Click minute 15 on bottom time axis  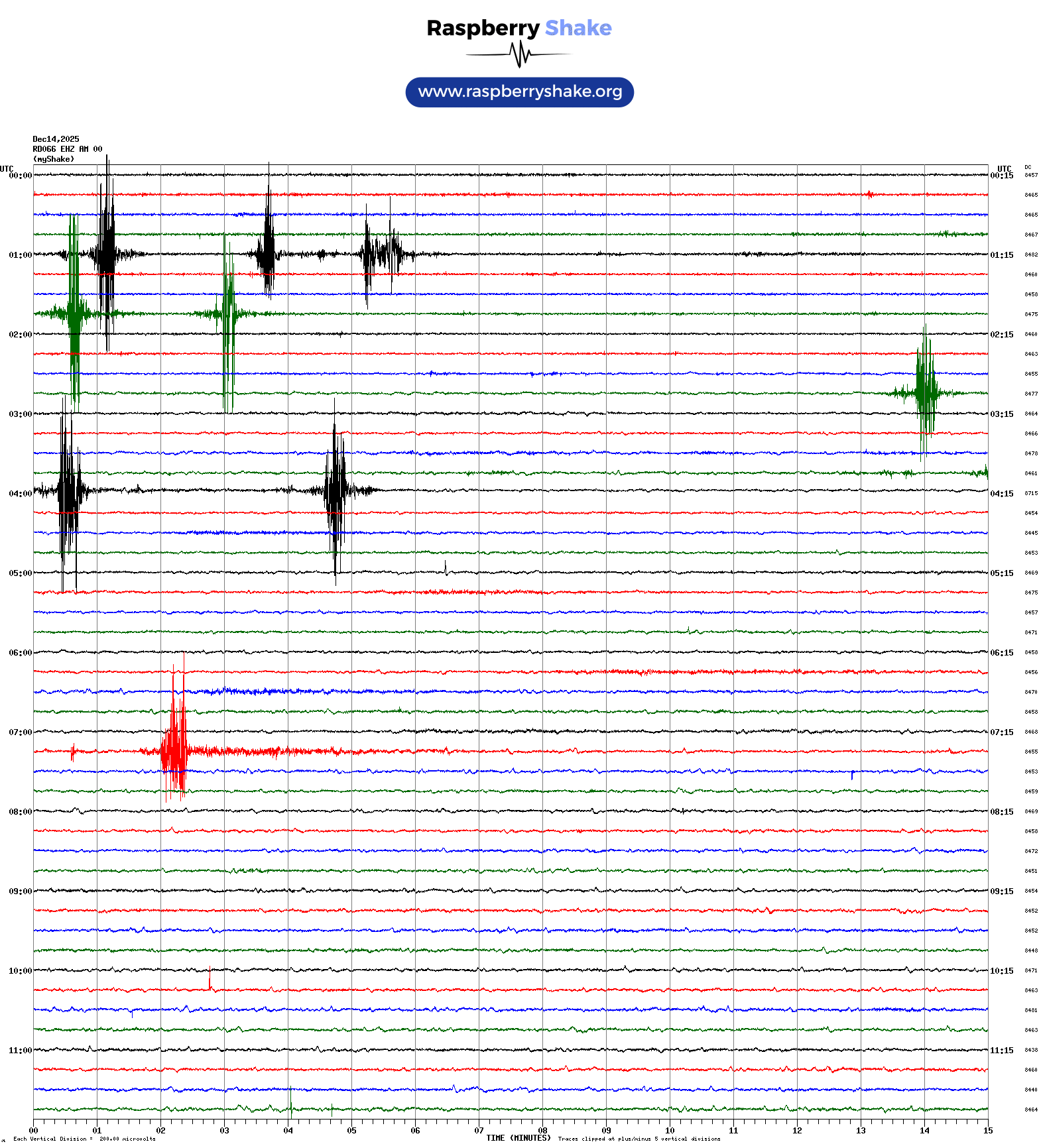point(987,1131)
